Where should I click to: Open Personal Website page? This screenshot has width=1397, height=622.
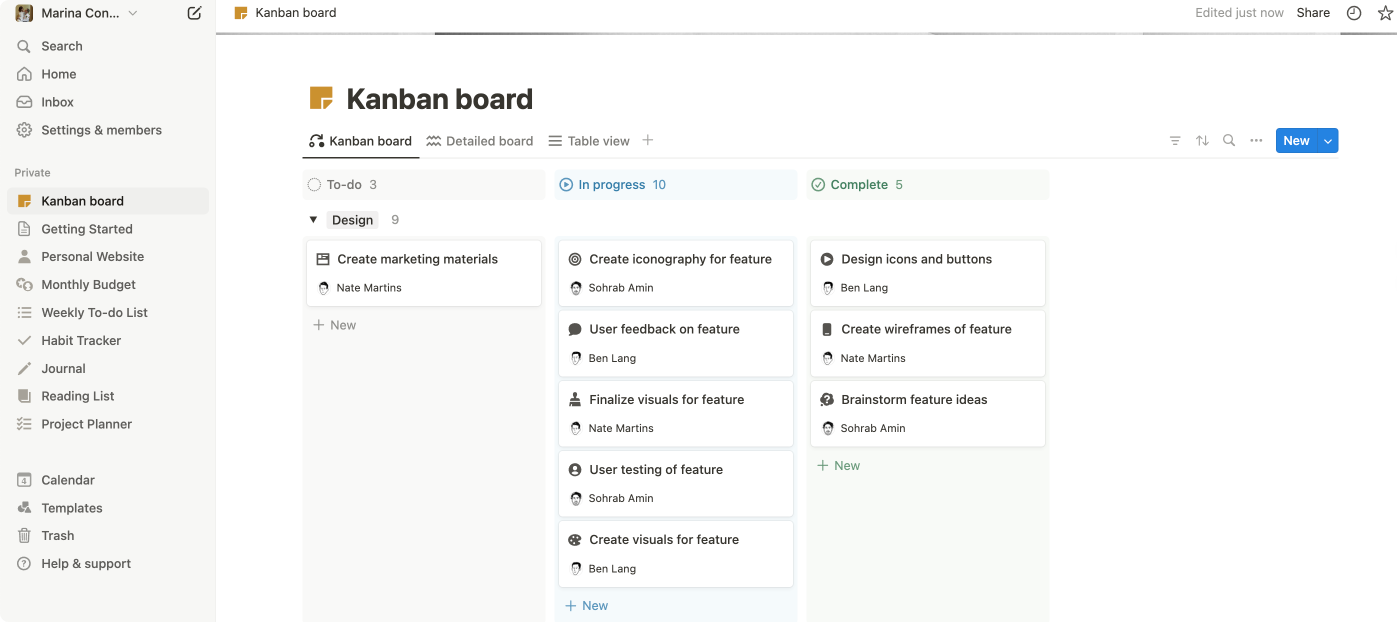pos(108,257)
